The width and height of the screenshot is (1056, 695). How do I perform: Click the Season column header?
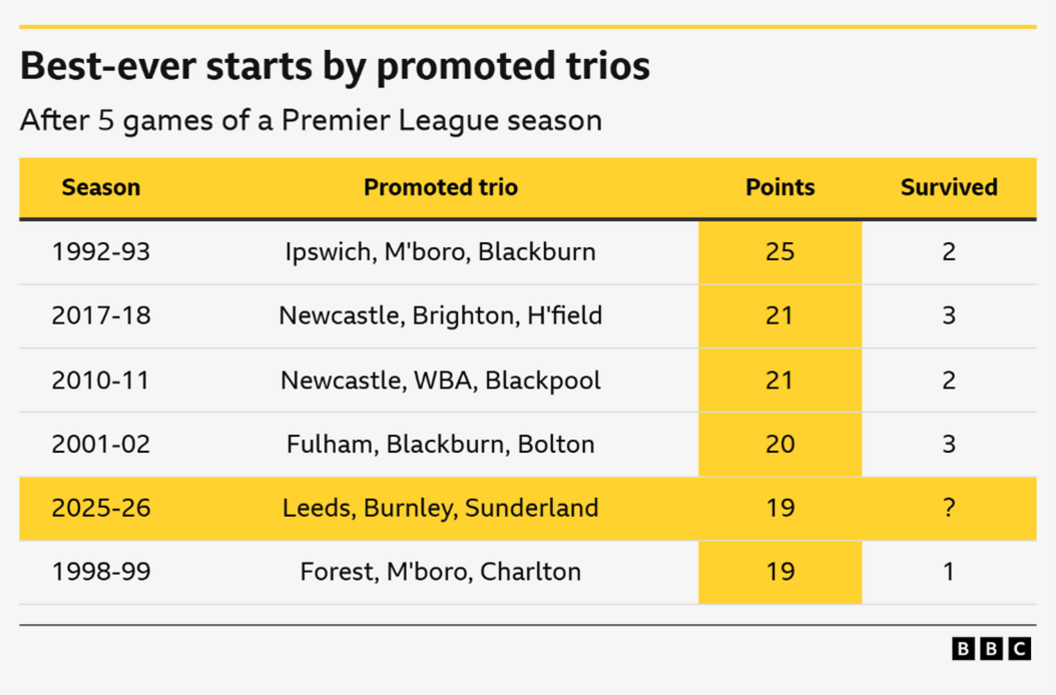(x=101, y=187)
